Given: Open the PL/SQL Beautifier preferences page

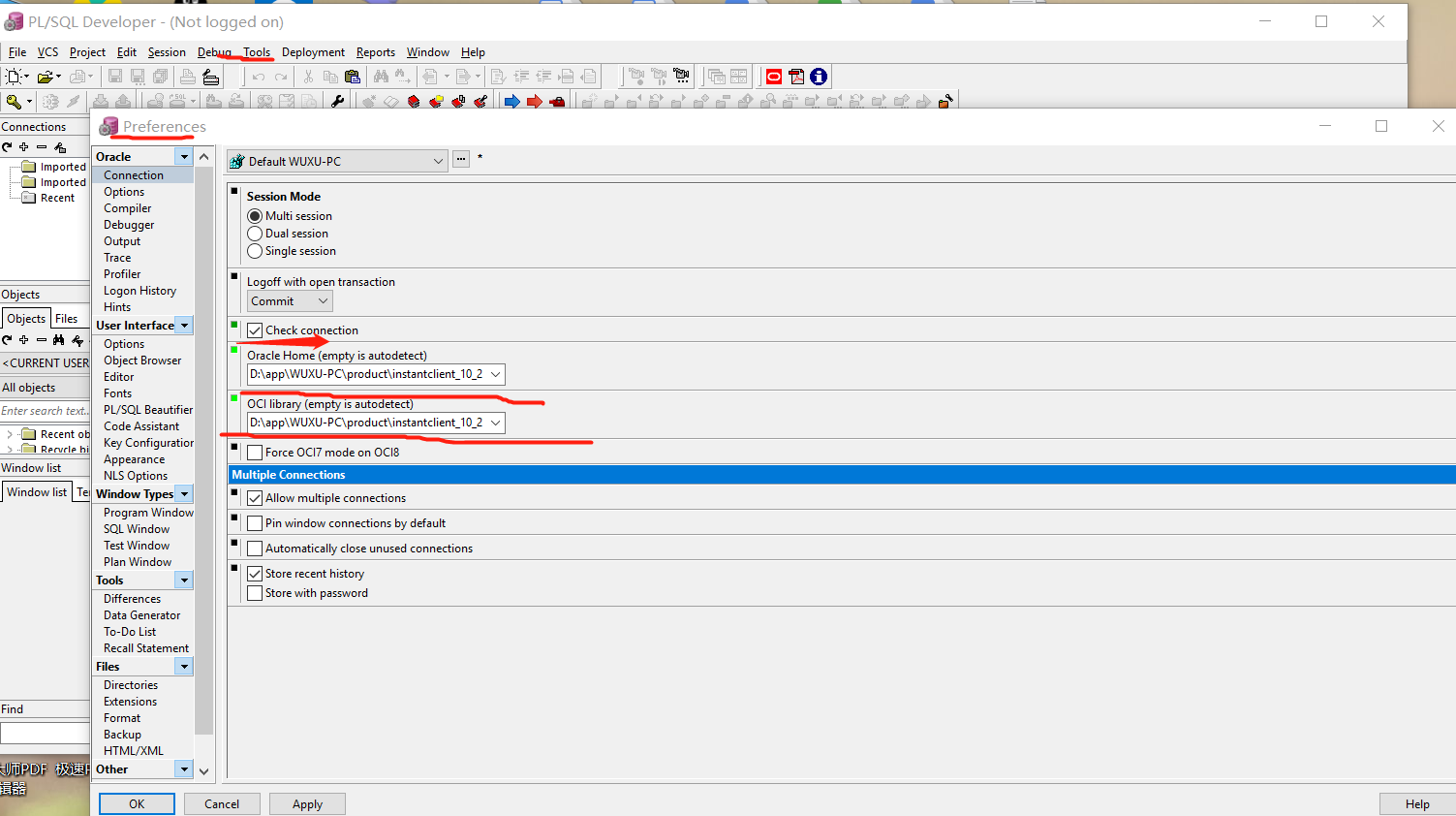Looking at the screenshot, I should (148, 410).
